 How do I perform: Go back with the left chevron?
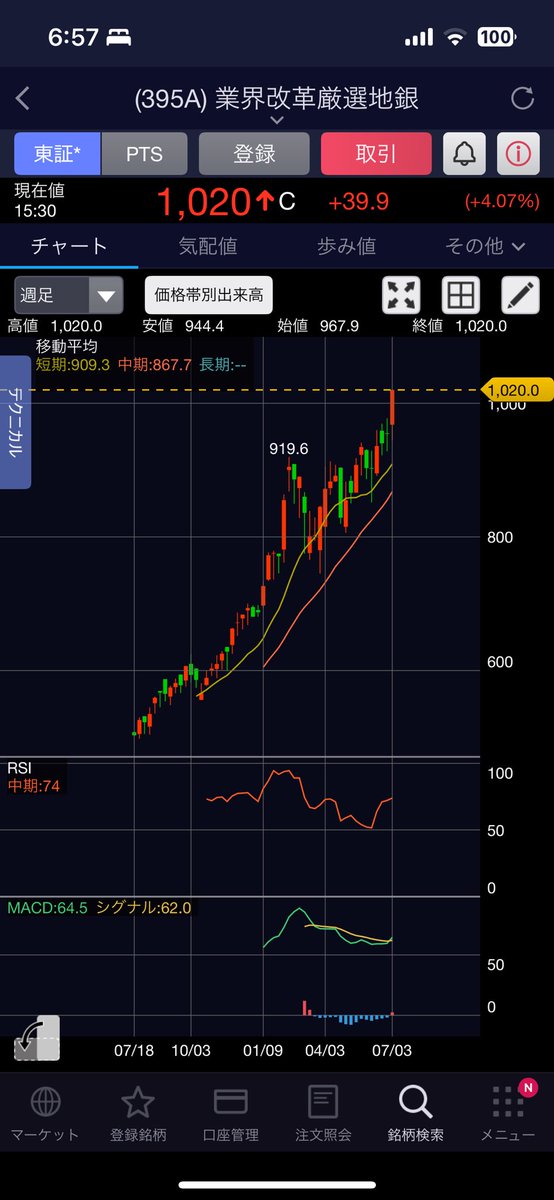[24, 98]
